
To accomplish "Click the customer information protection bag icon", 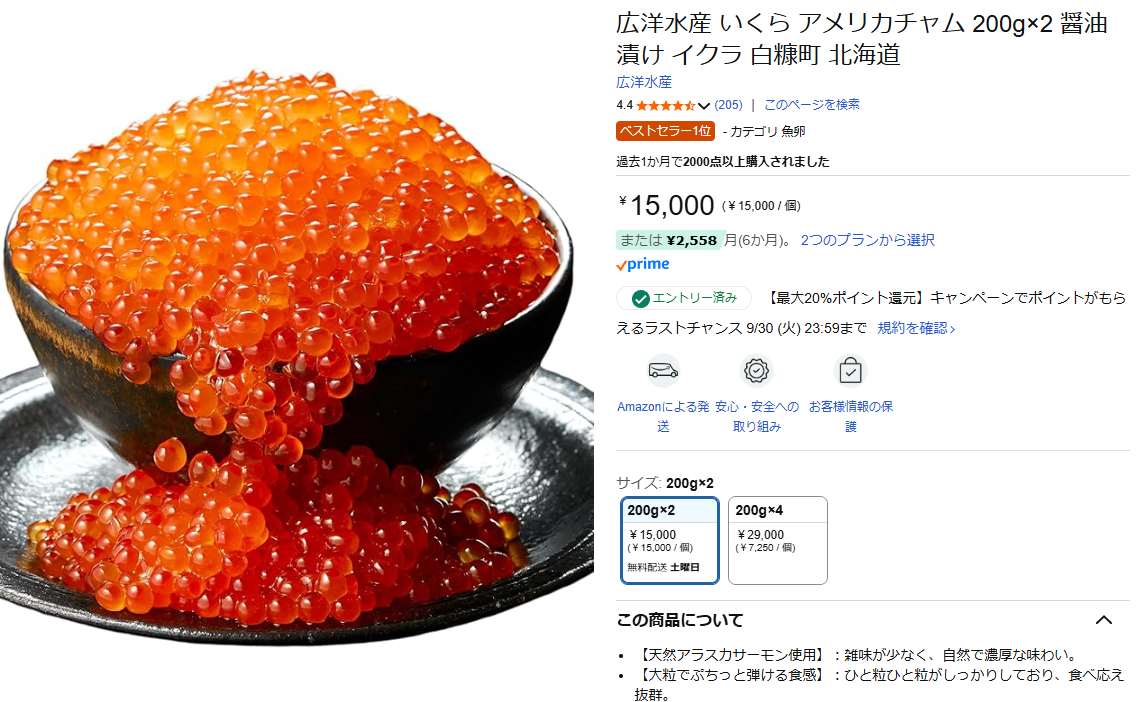I will 850,371.
